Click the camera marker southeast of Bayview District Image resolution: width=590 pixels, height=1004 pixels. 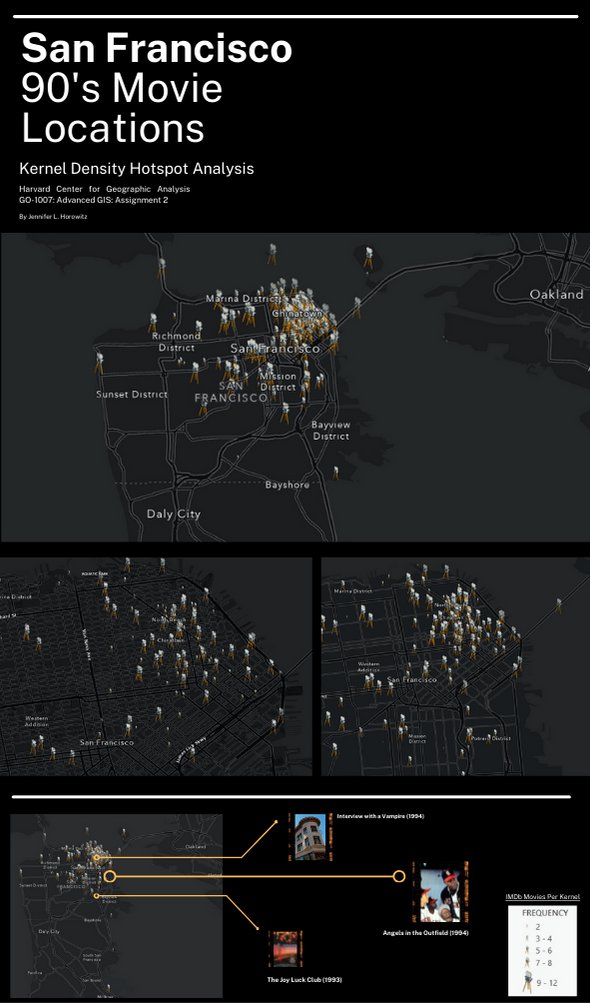pyautogui.click(x=335, y=473)
